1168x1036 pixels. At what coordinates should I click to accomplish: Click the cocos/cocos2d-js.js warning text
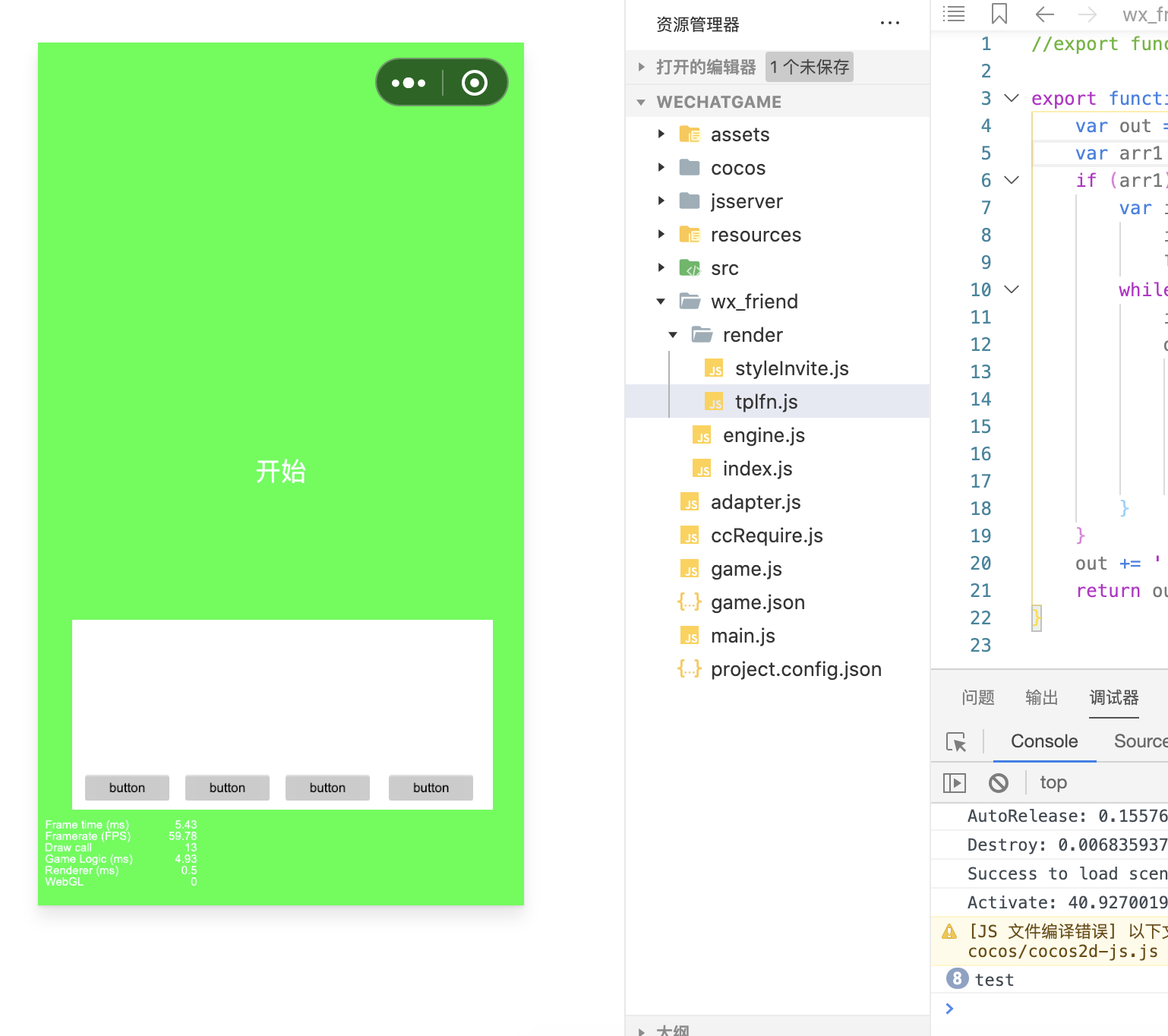(1063, 952)
